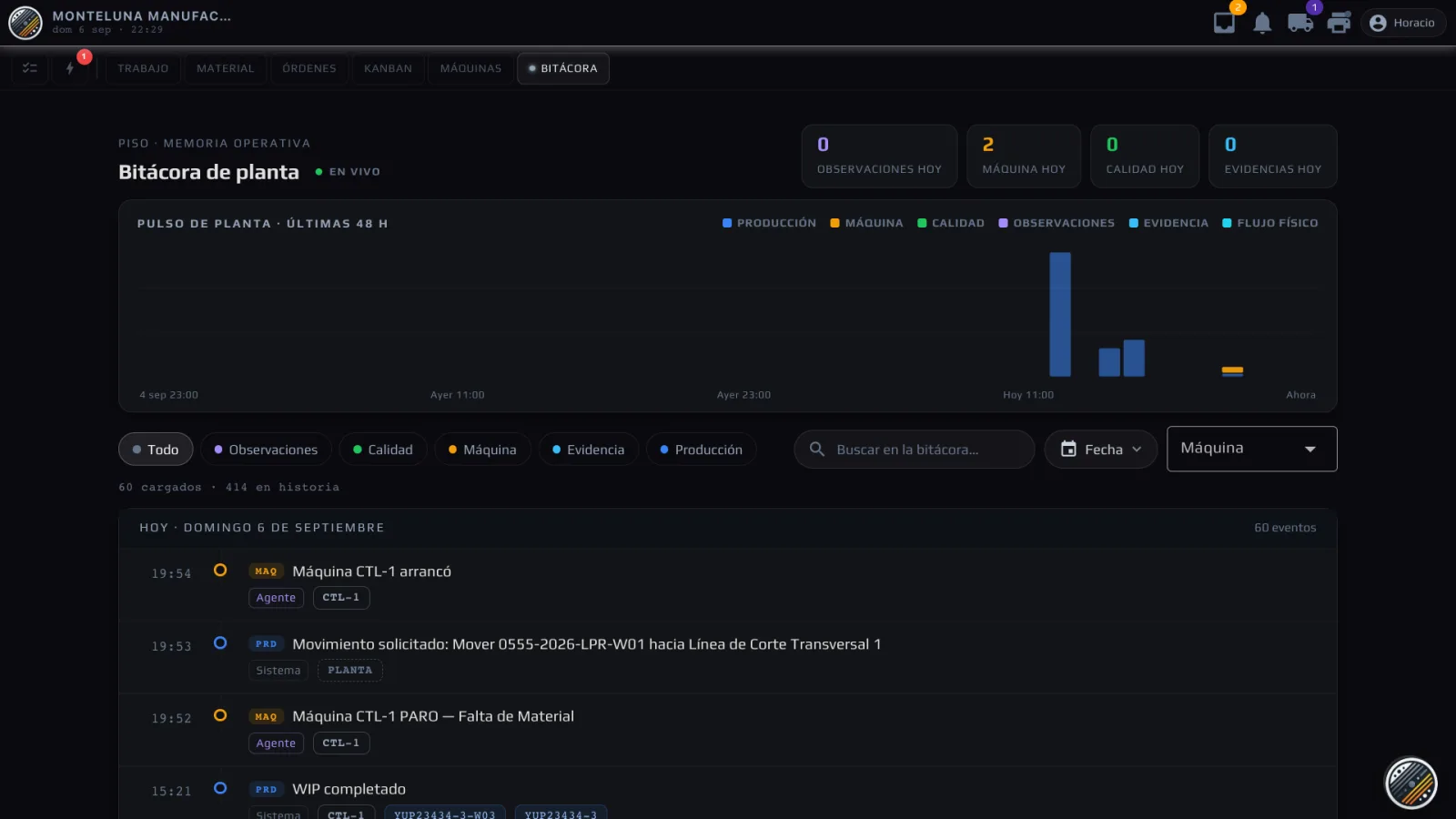This screenshot has width=1456, height=819.
Task: Open the Máquina select dropdown
Action: click(1252, 449)
